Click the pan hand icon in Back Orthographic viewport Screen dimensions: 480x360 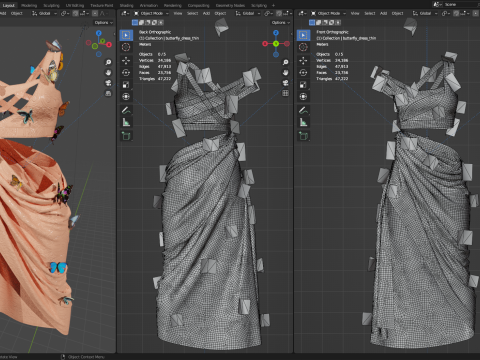[285, 73]
